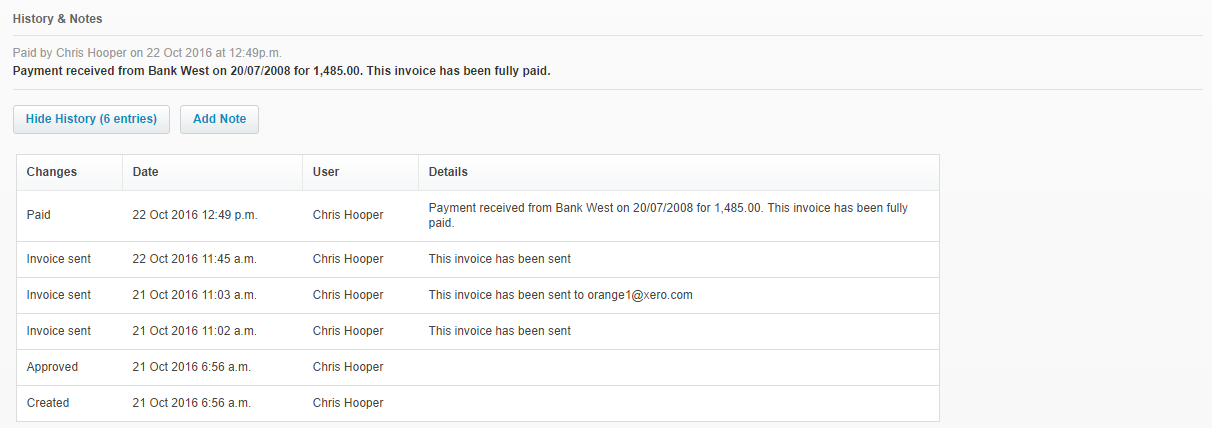The width and height of the screenshot is (1212, 428).
Task: Click the Approved entry in Changes column
Action: [x=52, y=367]
